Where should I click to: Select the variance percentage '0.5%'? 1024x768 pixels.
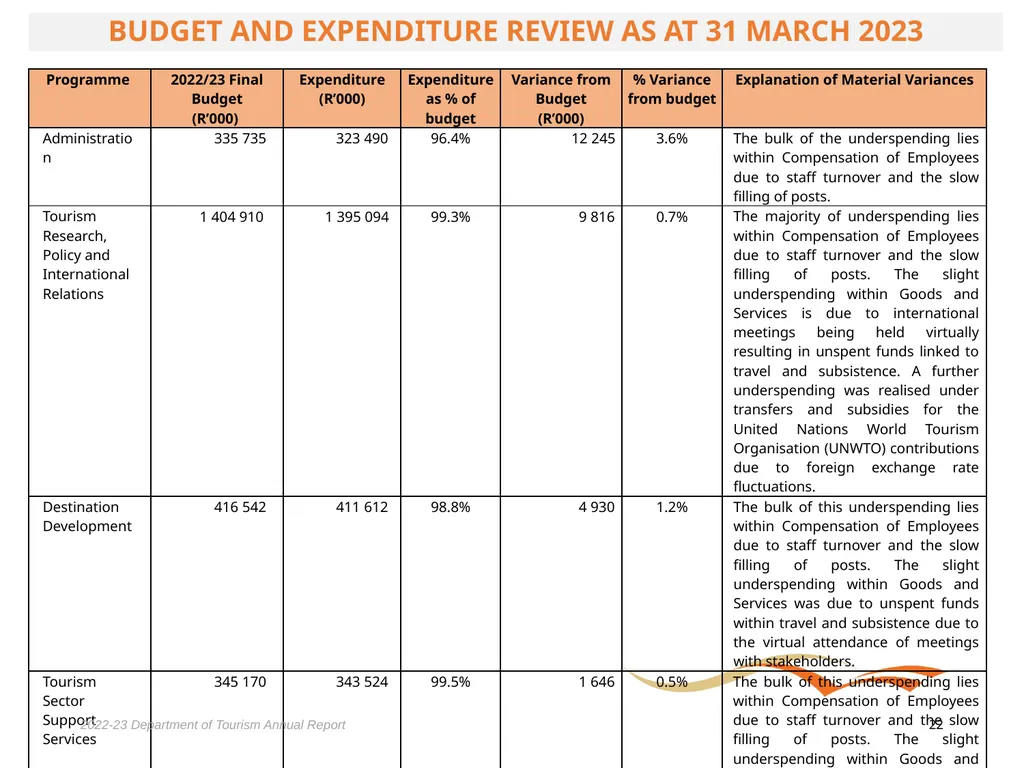click(671, 682)
